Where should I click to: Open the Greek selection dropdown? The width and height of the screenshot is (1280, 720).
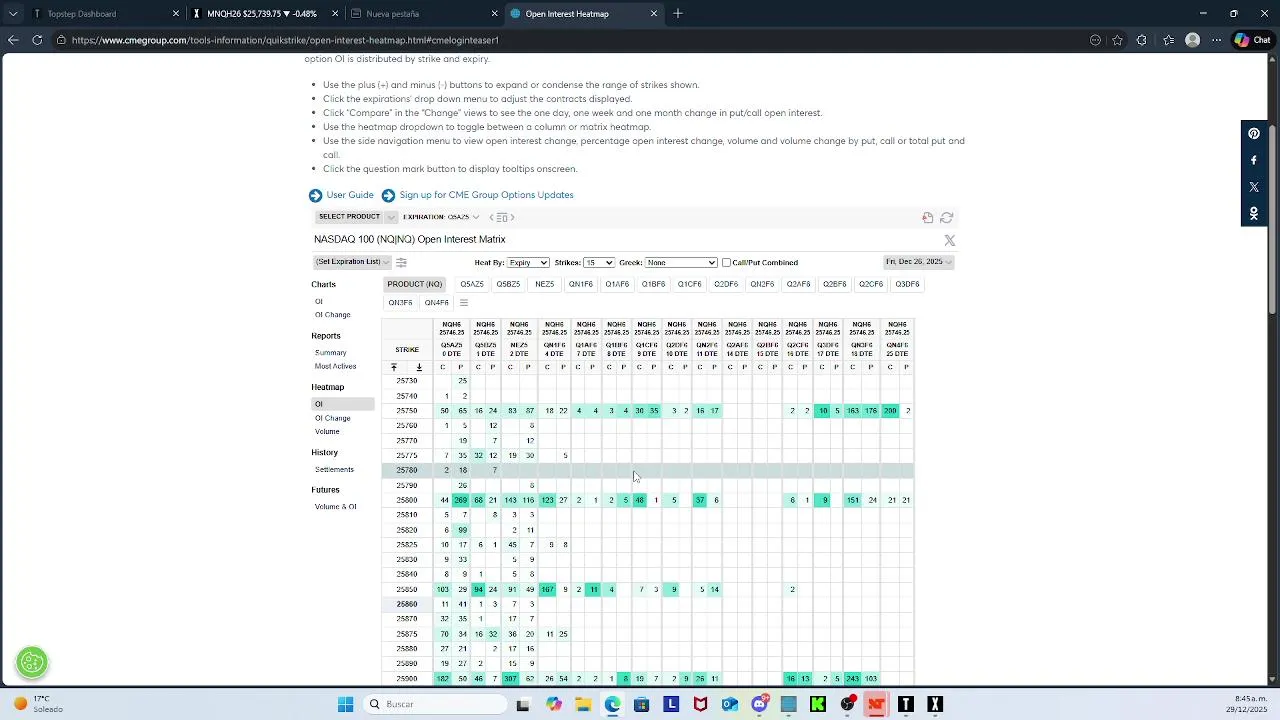(681, 262)
